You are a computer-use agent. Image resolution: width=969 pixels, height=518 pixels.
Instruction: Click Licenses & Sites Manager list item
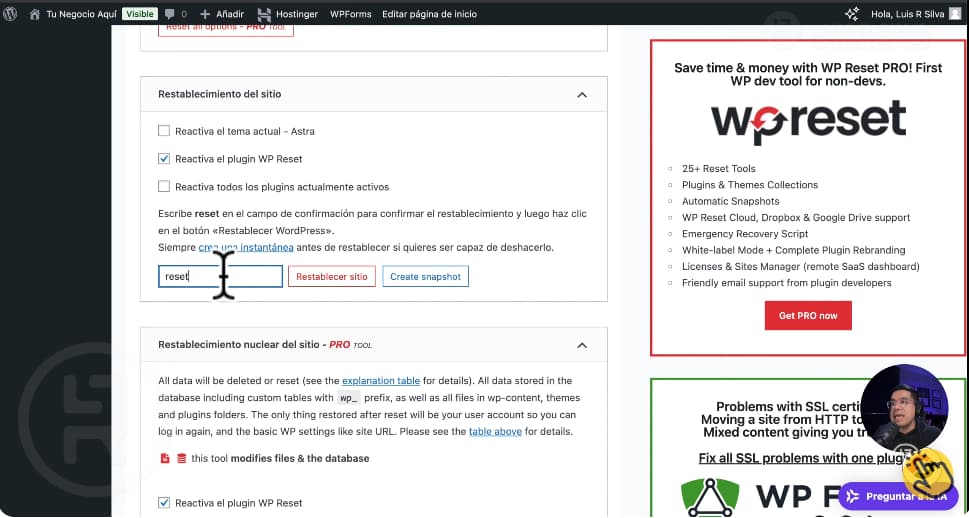(x=801, y=266)
